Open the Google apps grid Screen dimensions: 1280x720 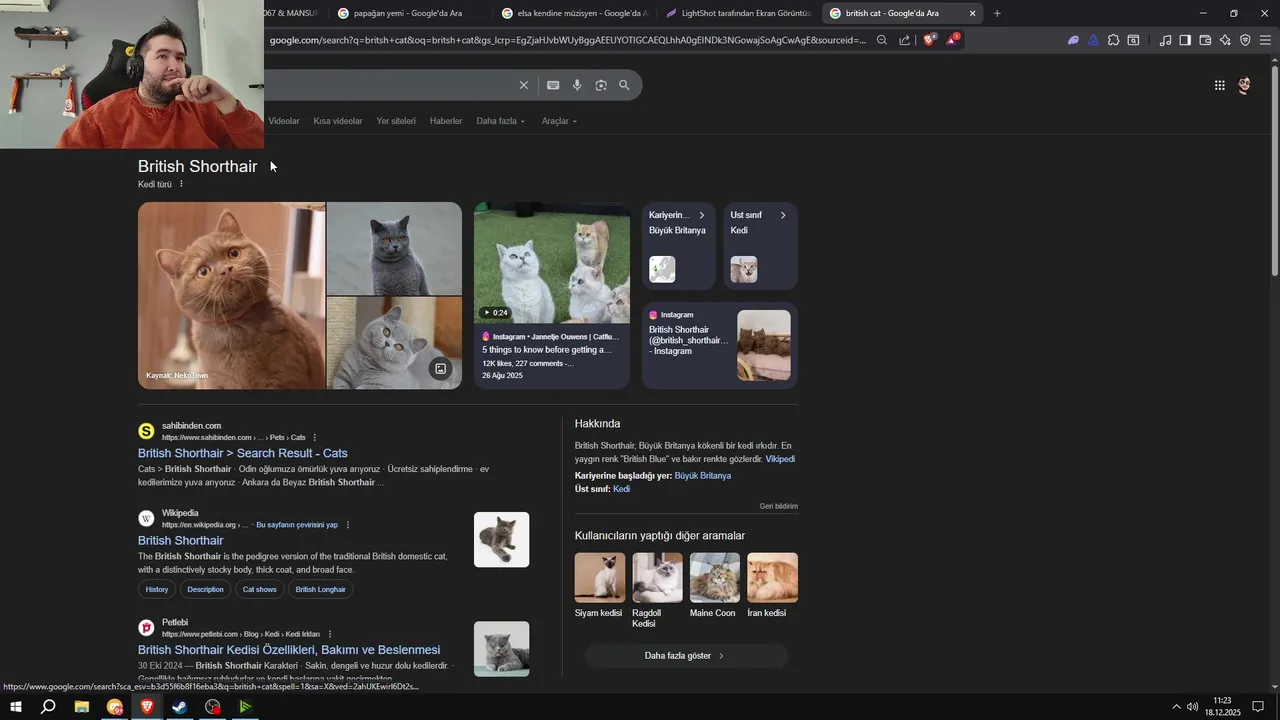(x=1219, y=85)
